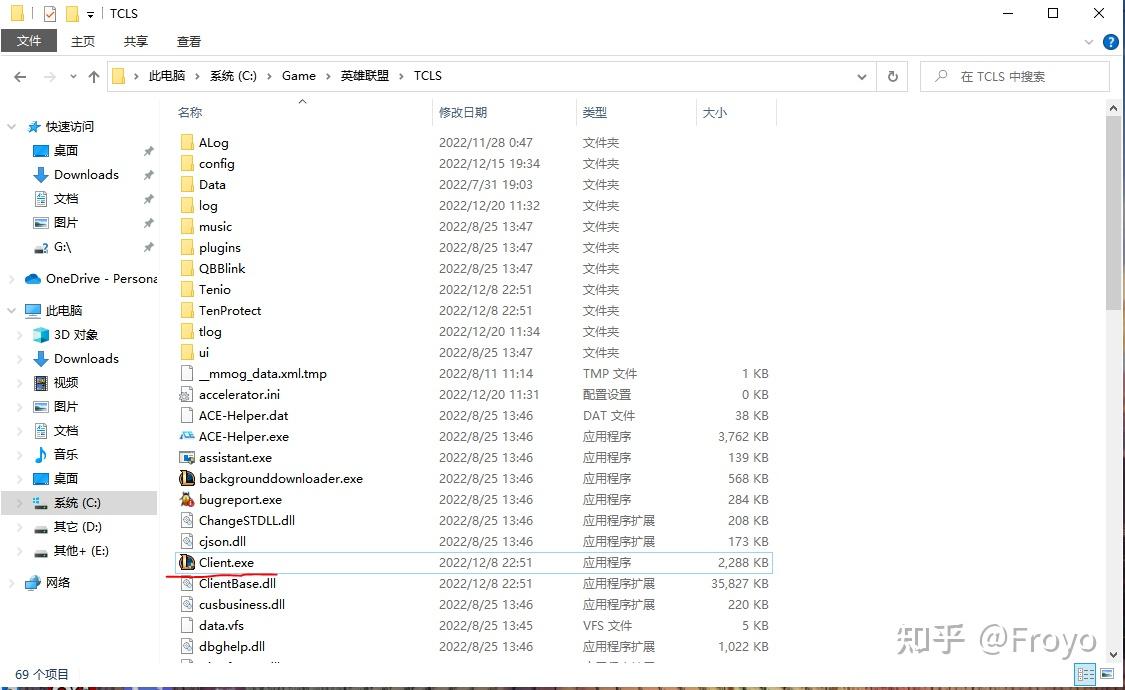Screen dimensions: 1125x690
Task: Switch to the 查看 ribbon tab
Action: click(188, 41)
